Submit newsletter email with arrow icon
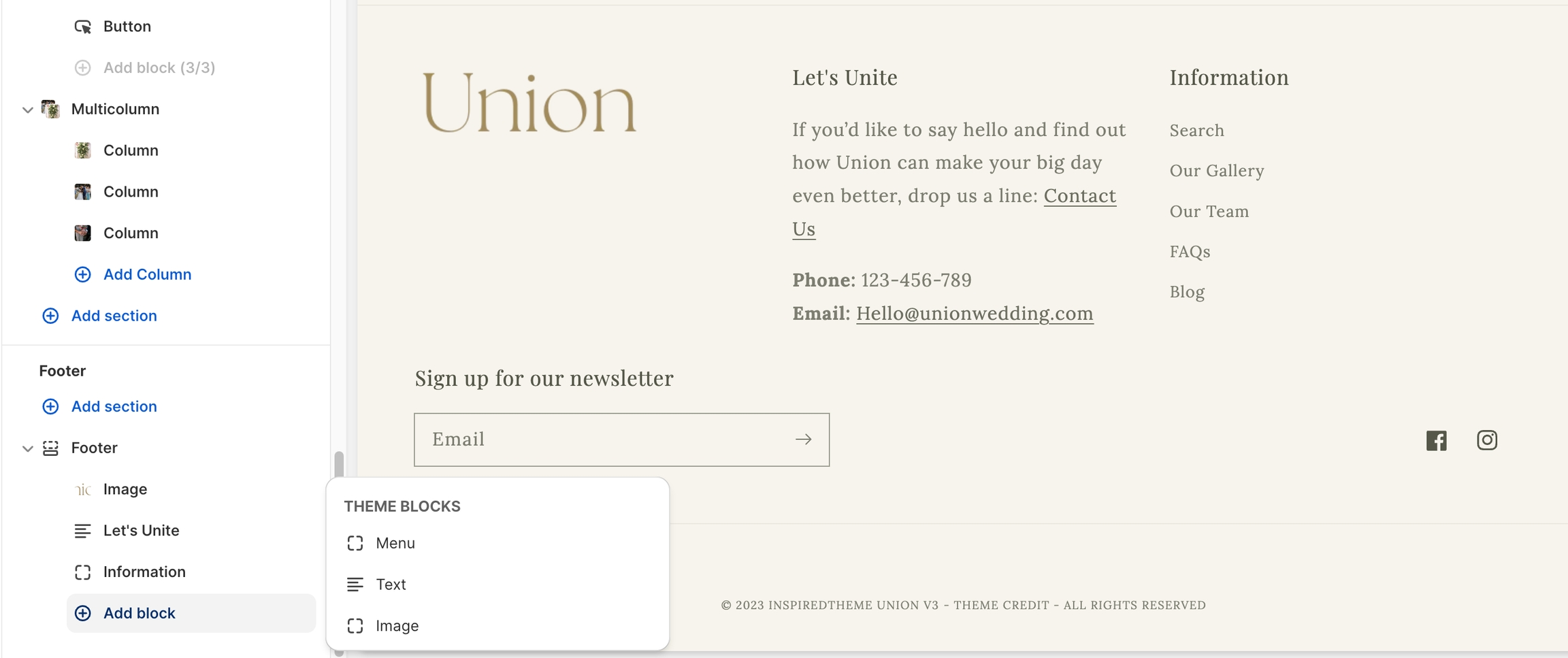The width and height of the screenshot is (1568, 658). (803, 440)
